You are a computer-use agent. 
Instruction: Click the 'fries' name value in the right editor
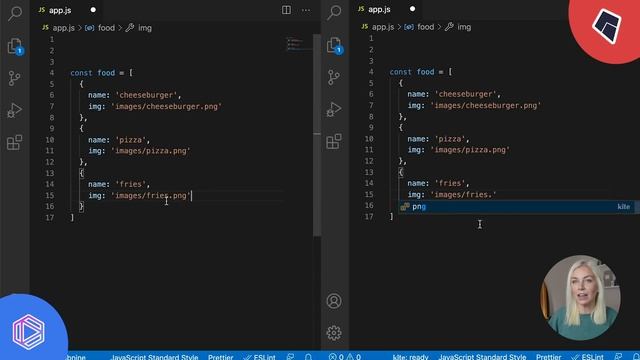(x=449, y=183)
